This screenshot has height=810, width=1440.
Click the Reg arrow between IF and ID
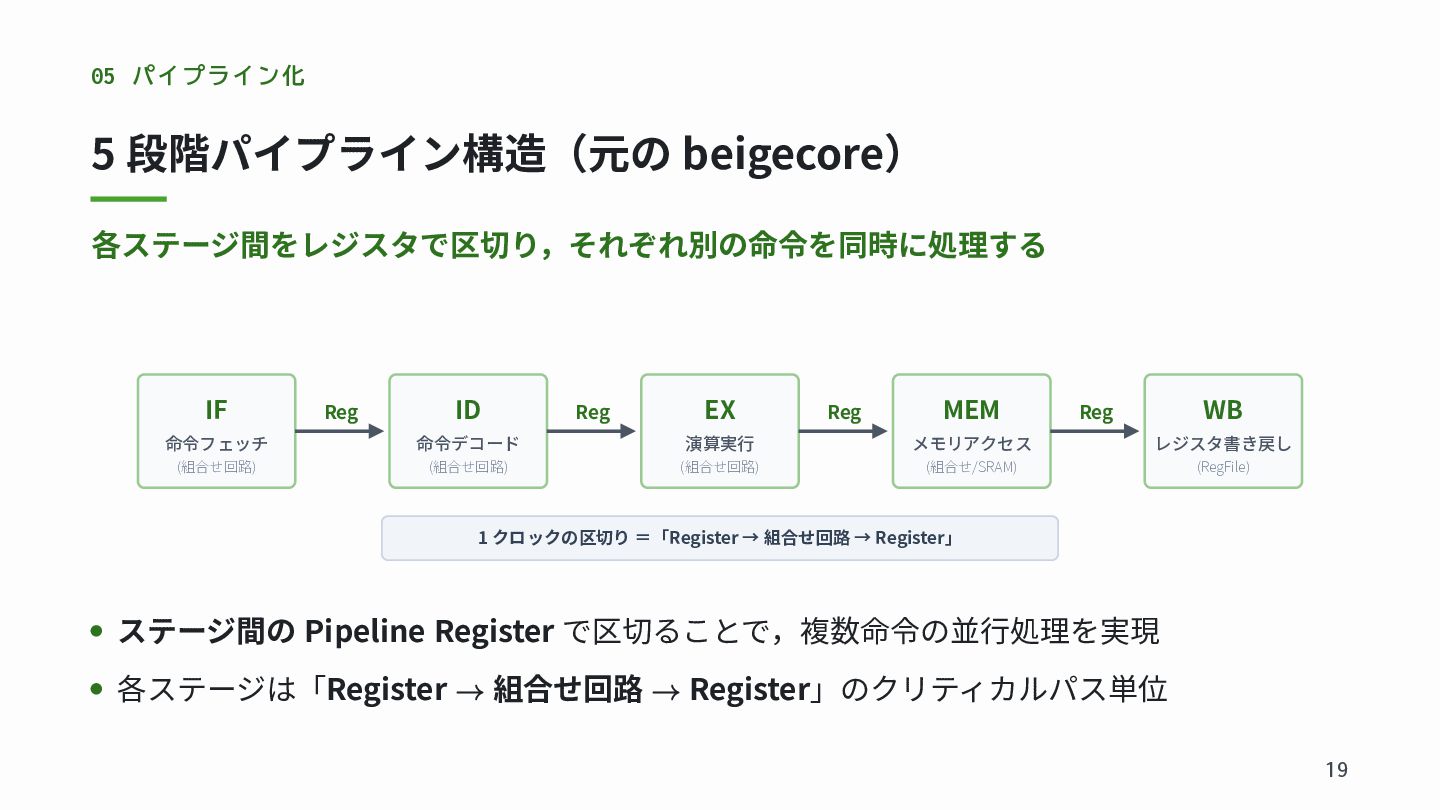[341, 424]
